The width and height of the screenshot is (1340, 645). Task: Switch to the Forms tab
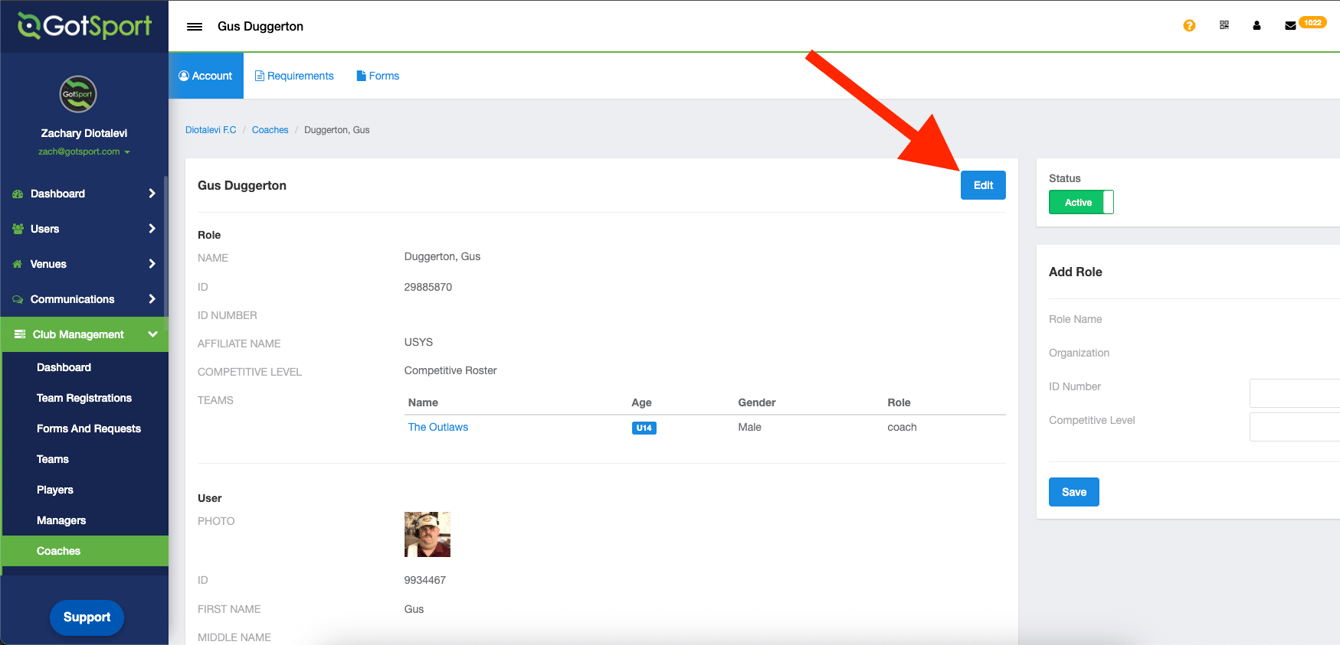tap(378, 76)
